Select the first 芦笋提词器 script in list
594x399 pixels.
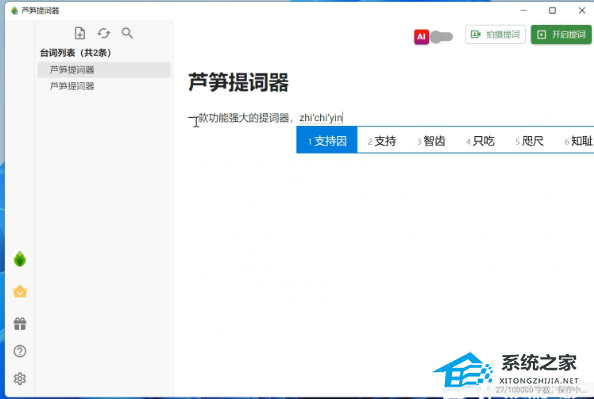point(104,70)
